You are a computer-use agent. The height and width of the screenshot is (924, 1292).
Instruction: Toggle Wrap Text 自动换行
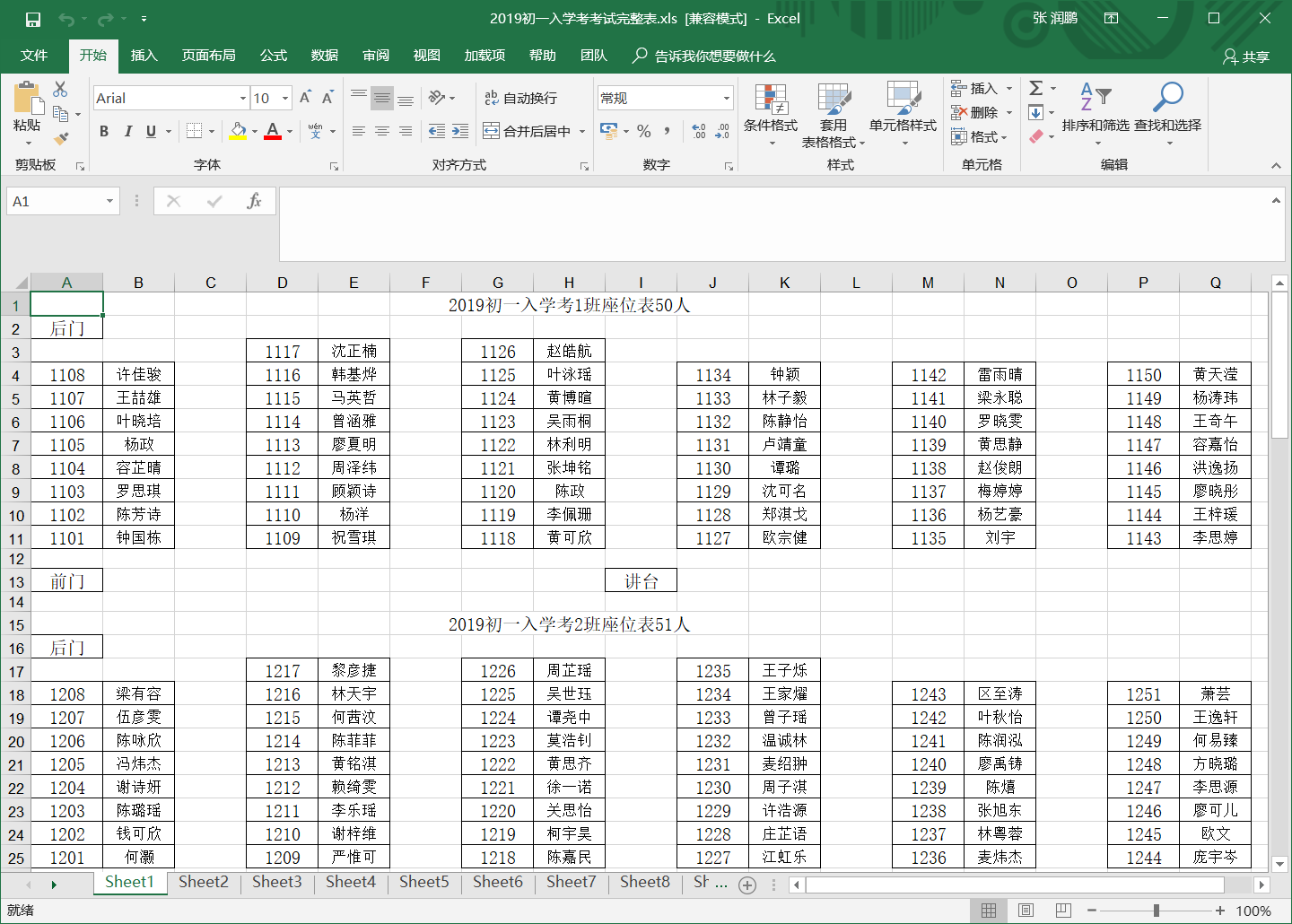click(x=521, y=98)
